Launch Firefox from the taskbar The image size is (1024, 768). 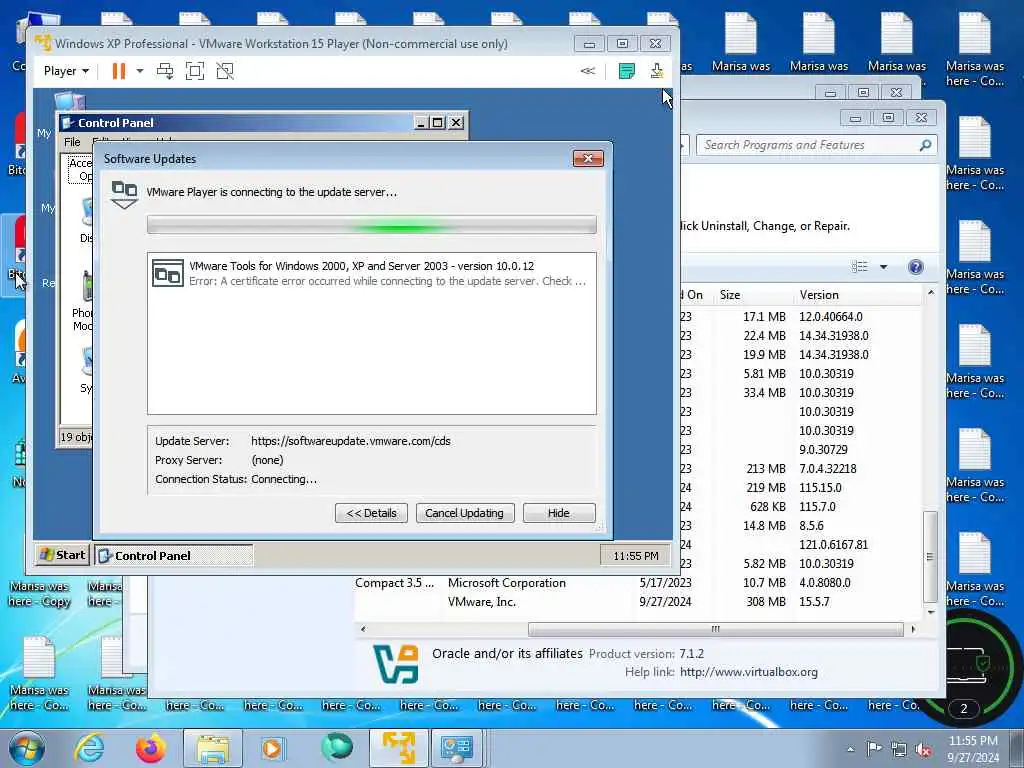click(x=151, y=748)
